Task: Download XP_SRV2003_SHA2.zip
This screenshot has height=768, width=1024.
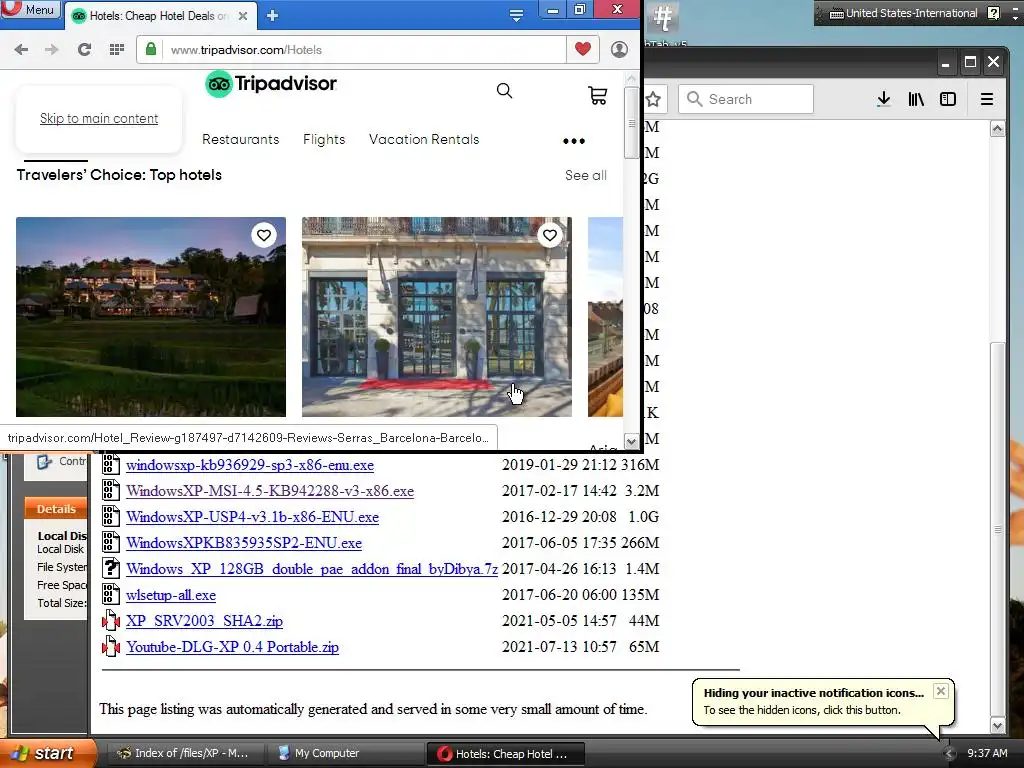Action: tap(204, 621)
